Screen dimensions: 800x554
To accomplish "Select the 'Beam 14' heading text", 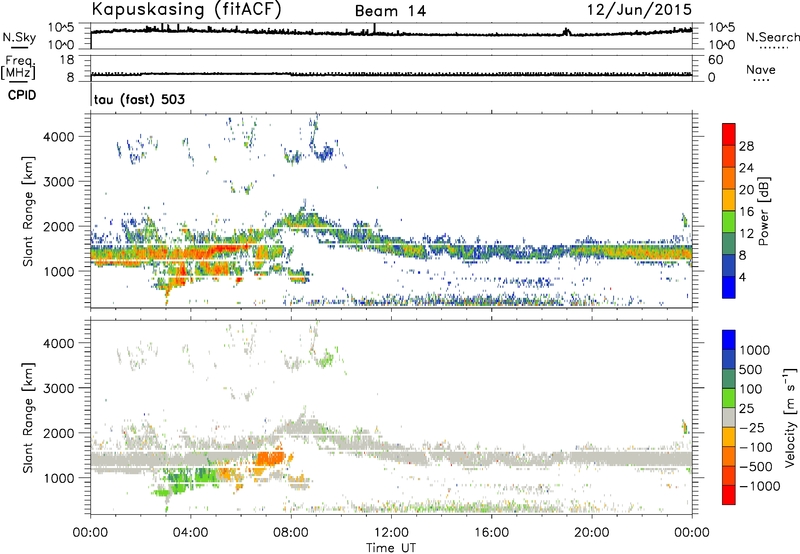I will coord(390,11).
